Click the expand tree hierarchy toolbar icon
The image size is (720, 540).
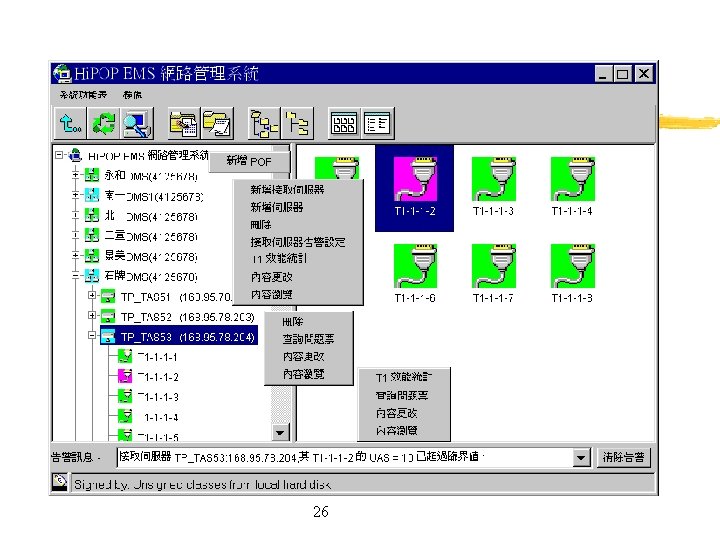(x=264, y=123)
